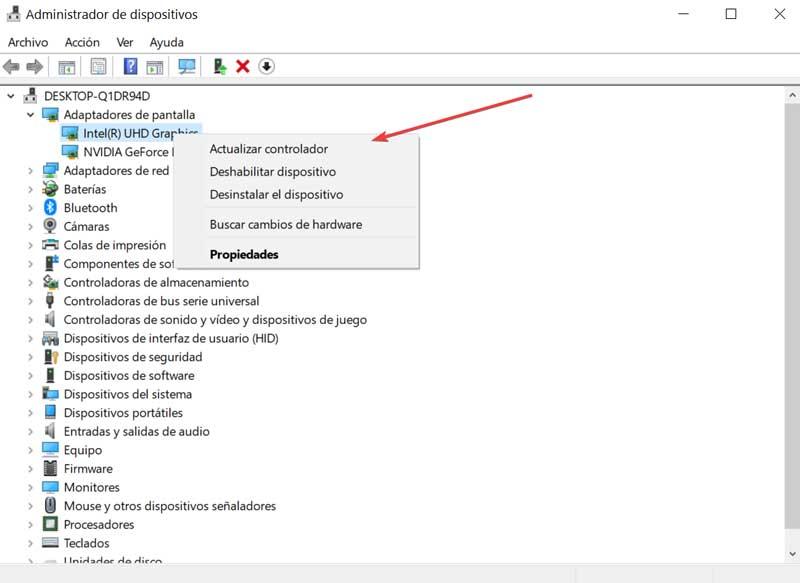Expand Controladoras de almacenamiento arrow
The width and height of the screenshot is (800, 583).
(x=30, y=283)
